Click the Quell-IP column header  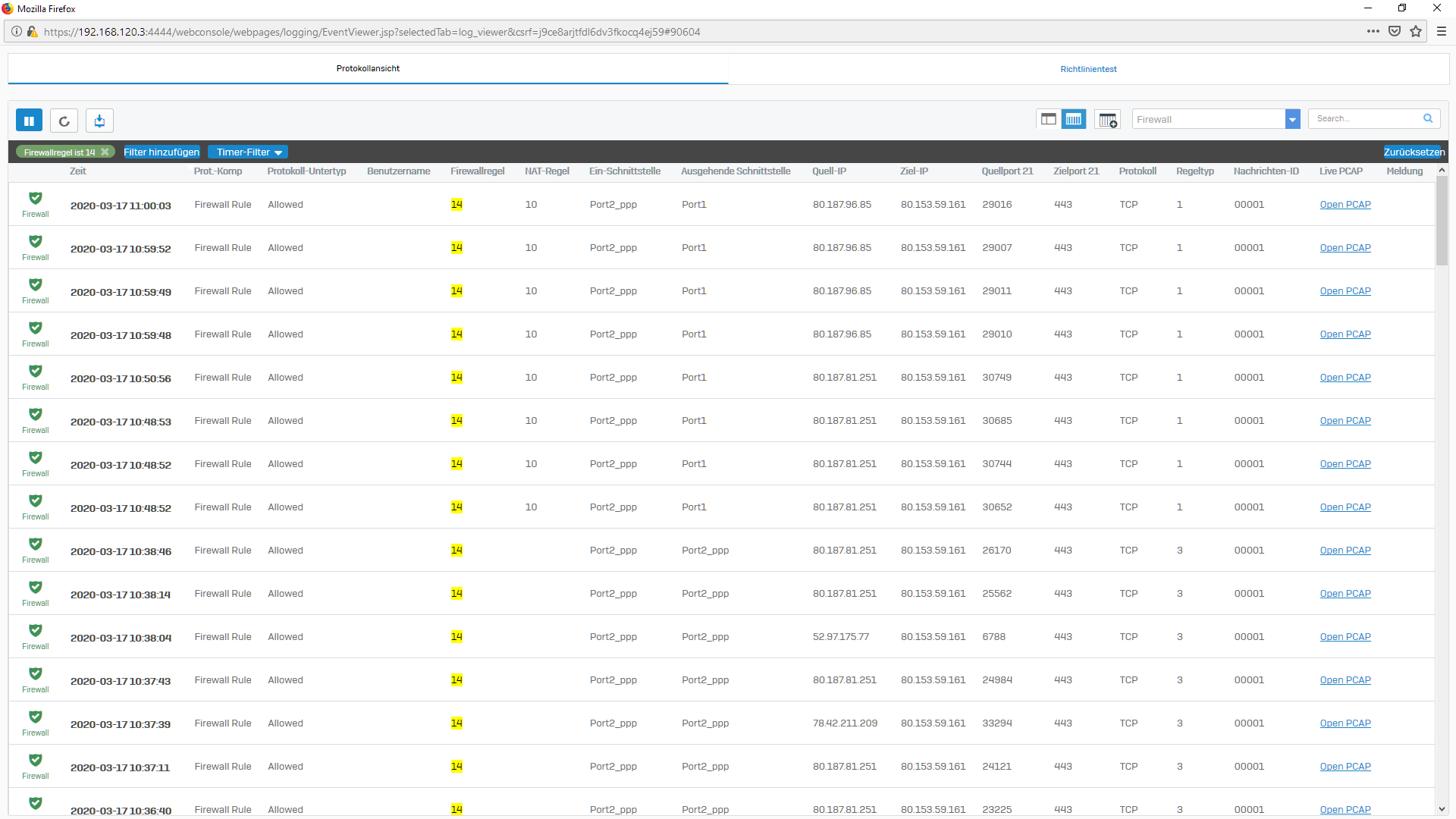pyautogui.click(x=829, y=171)
